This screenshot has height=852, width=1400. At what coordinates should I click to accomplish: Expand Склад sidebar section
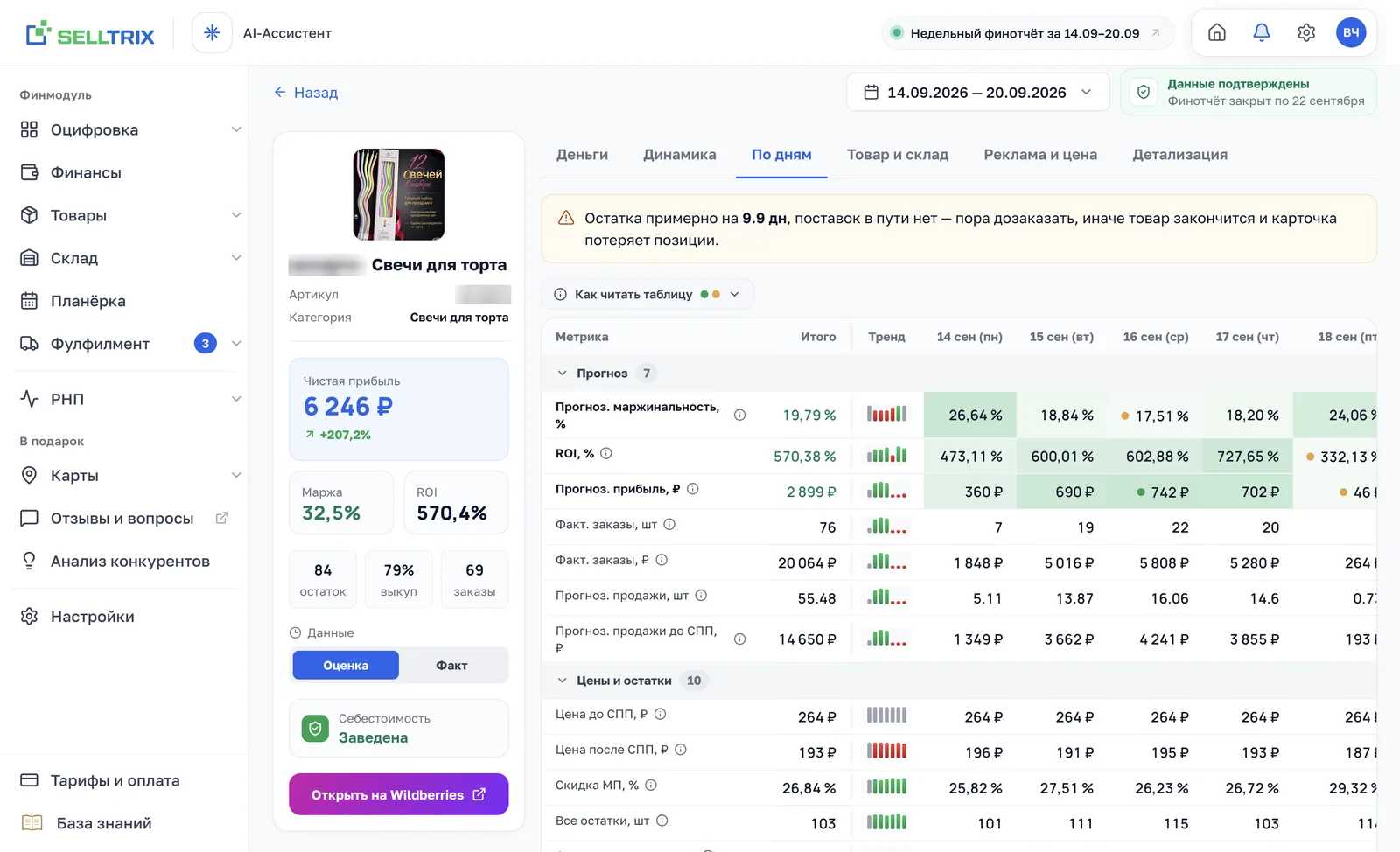click(x=236, y=258)
